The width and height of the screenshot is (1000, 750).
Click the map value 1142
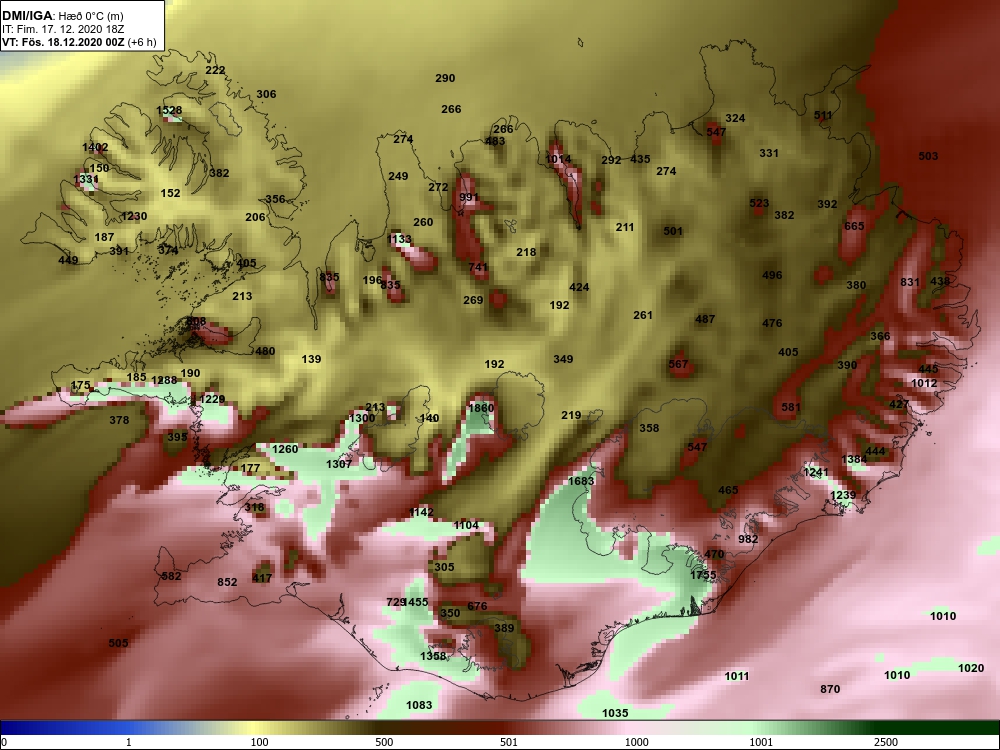pyautogui.click(x=421, y=512)
